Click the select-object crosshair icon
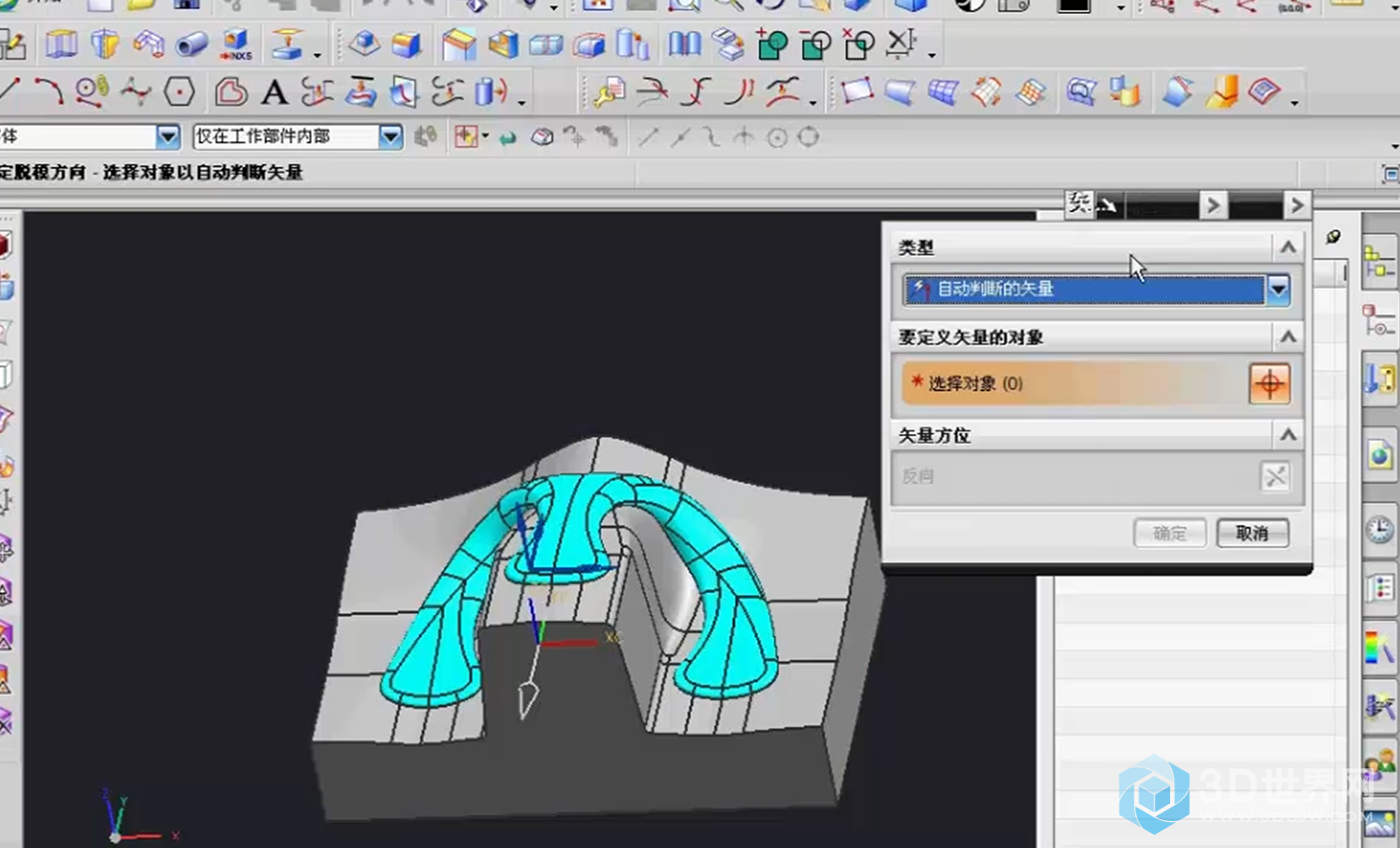The image size is (1400, 848). [1270, 383]
